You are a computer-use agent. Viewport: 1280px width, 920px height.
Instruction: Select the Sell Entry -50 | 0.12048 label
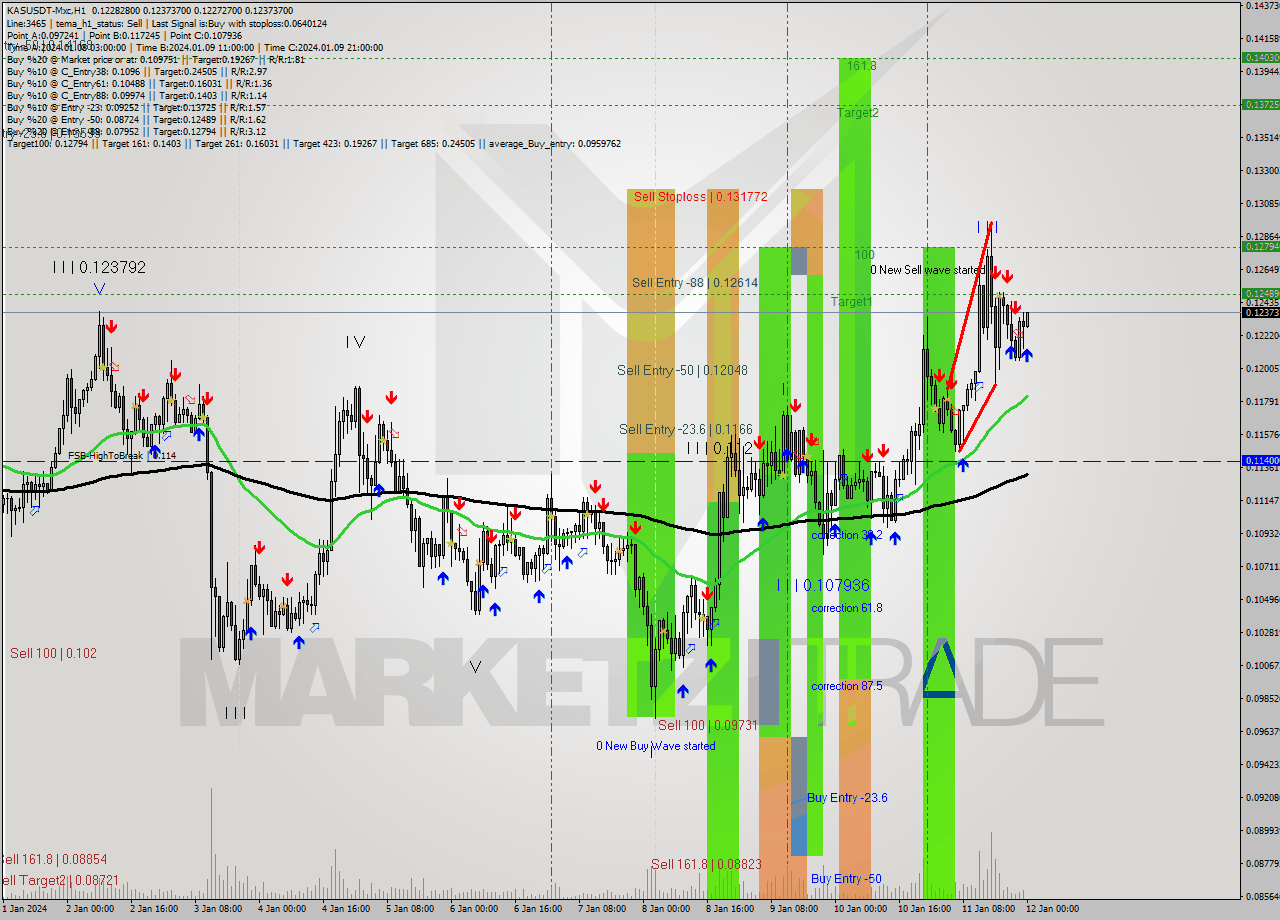682,370
